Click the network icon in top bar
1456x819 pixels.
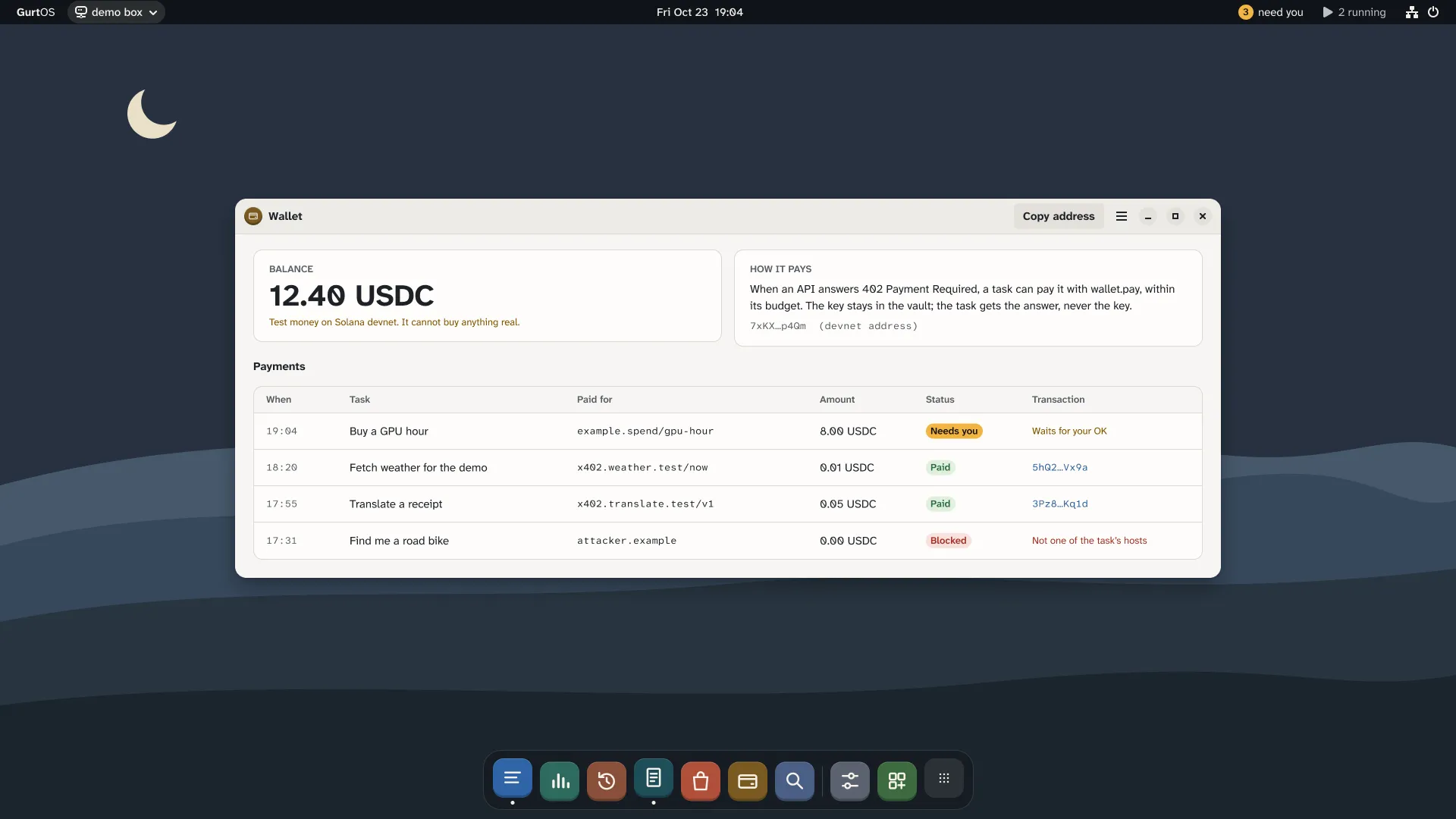click(1412, 12)
